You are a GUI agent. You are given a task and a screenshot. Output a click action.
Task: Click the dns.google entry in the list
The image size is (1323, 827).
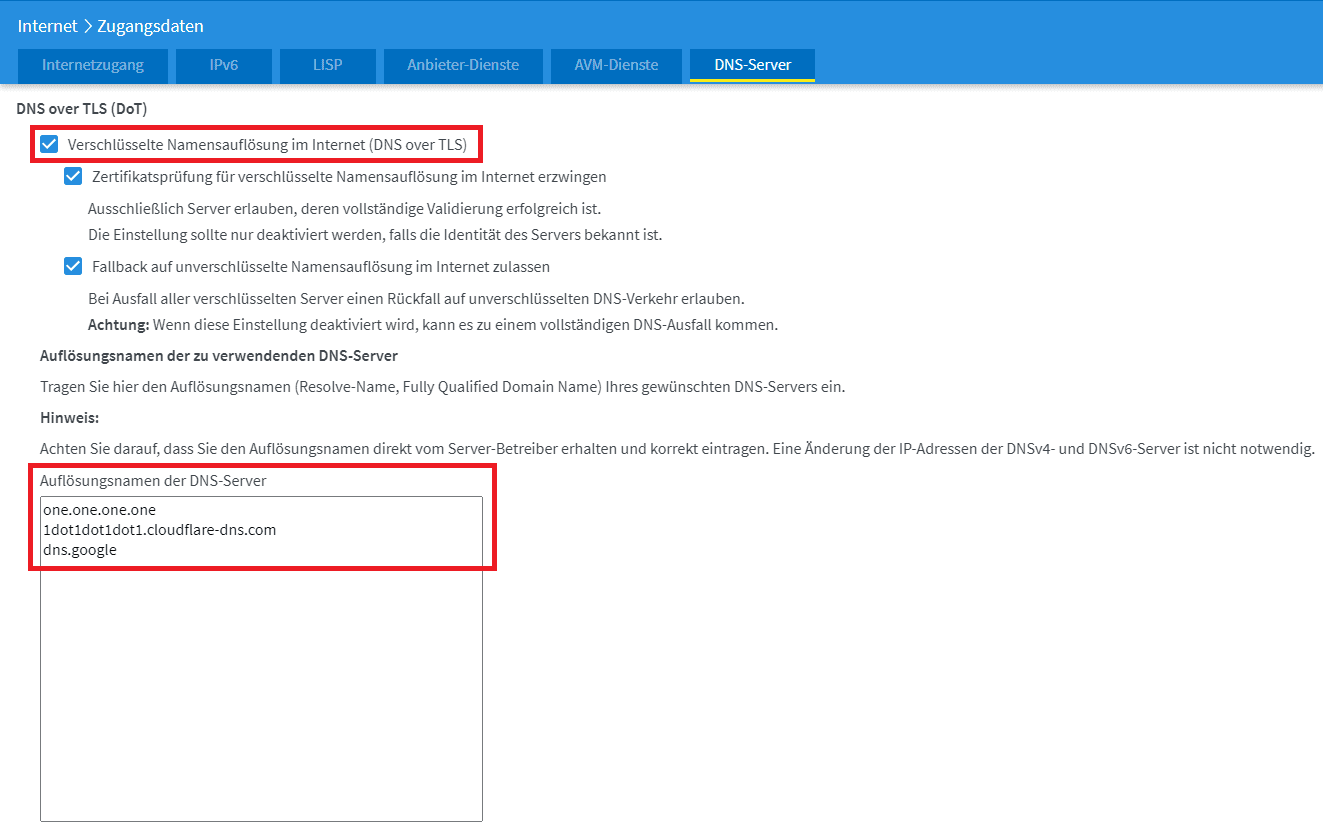click(x=80, y=550)
